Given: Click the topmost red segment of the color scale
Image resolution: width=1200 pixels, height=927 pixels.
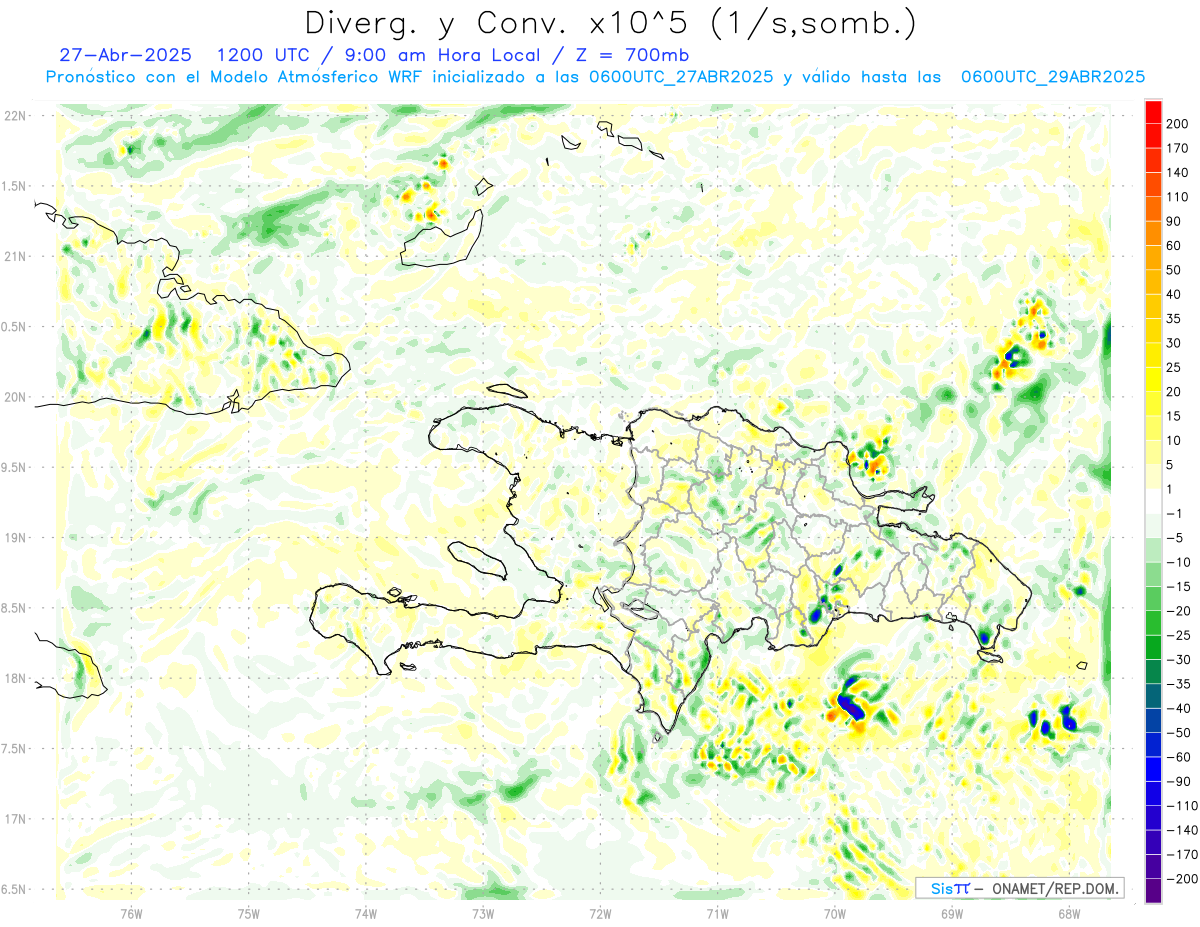Looking at the screenshot, I should 1153,112.
